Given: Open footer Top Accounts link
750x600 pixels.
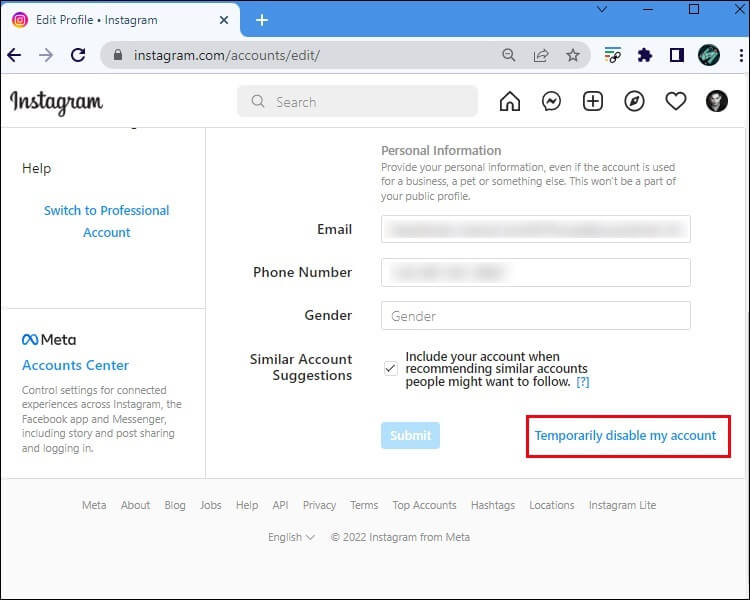Looking at the screenshot, I should pyautogui.click(x=424, y=505).
